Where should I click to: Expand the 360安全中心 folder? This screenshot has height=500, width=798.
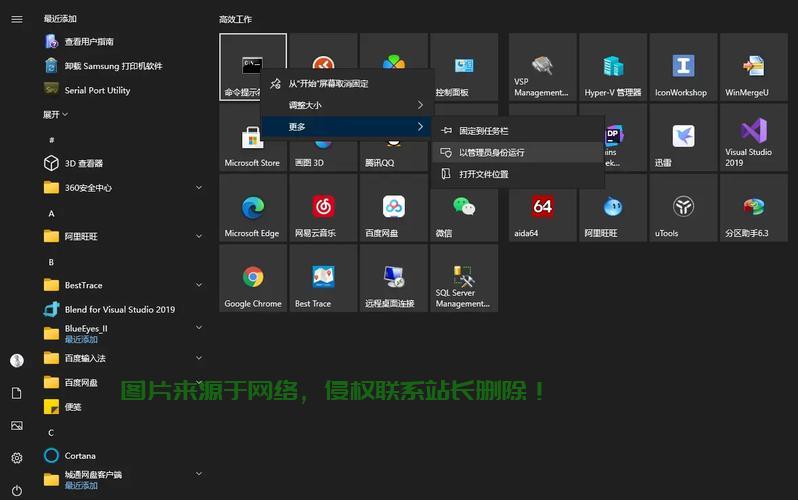[x=199, y=187]
